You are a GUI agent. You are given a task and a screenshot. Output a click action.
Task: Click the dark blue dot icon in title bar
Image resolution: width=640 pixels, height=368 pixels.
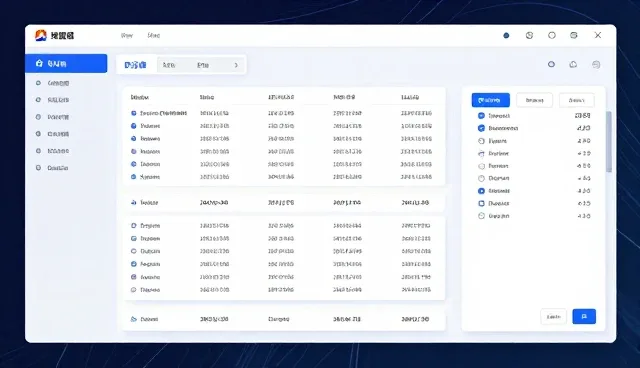[506, 35]
